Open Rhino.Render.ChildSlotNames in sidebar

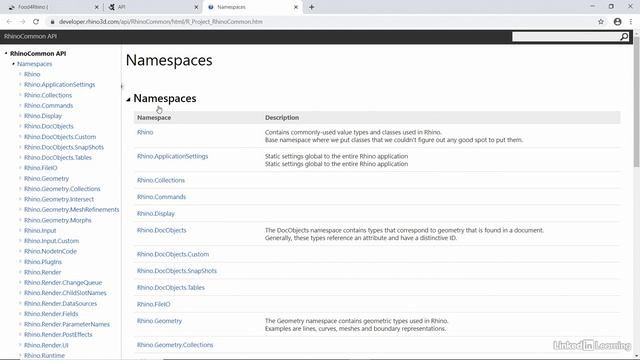[x=65, y=293]
